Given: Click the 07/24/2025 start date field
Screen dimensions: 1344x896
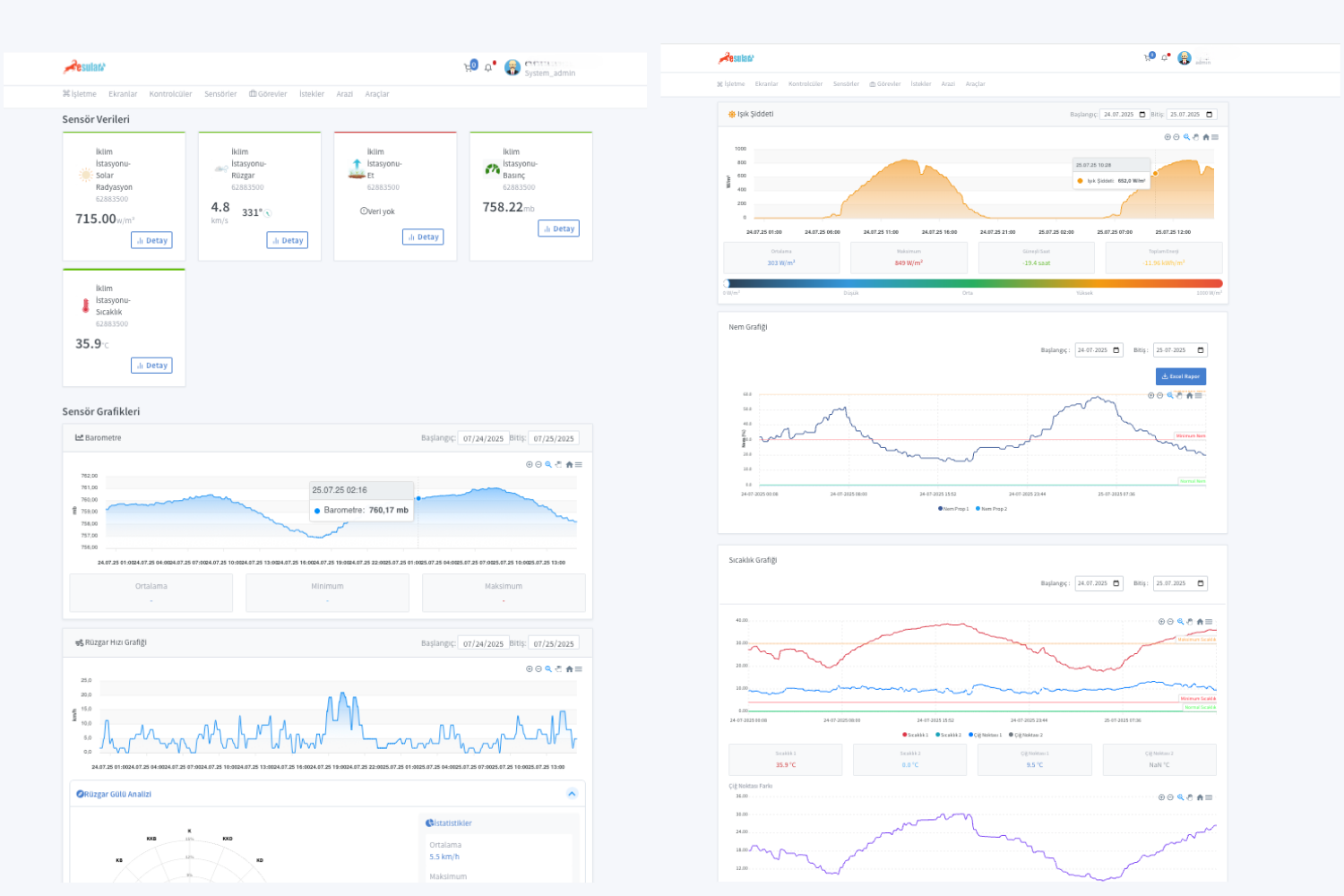Looking at the screenshot, I should [x=485, y=437].
